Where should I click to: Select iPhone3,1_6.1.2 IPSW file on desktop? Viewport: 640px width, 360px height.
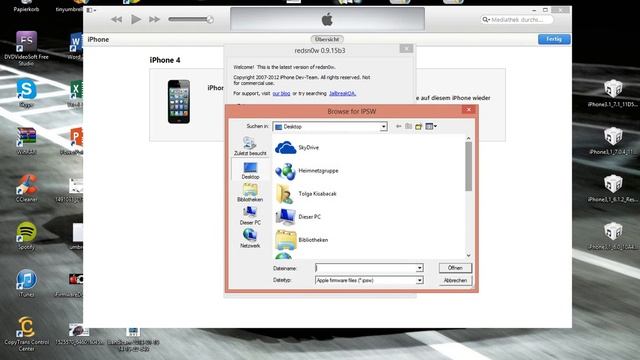[613, 188]
